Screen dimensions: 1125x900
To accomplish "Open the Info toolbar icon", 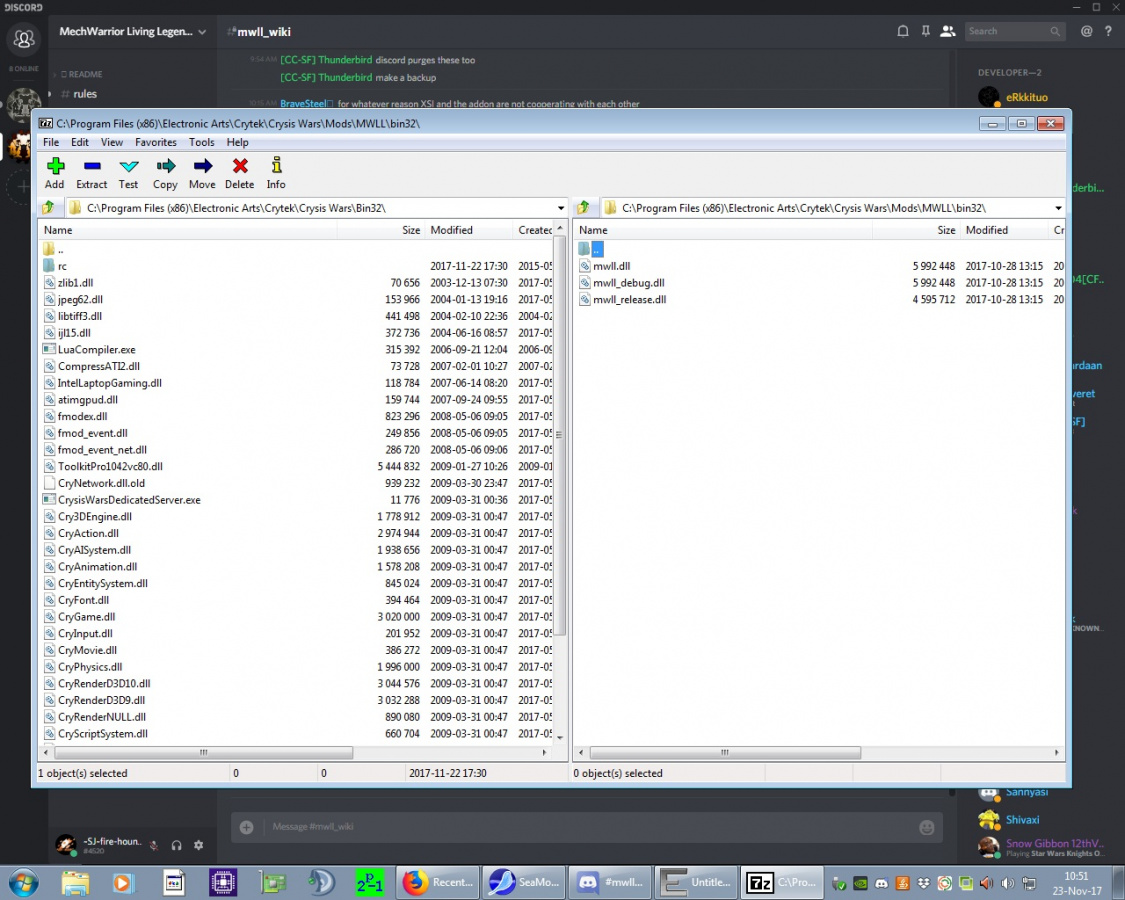I will [276, 167].
